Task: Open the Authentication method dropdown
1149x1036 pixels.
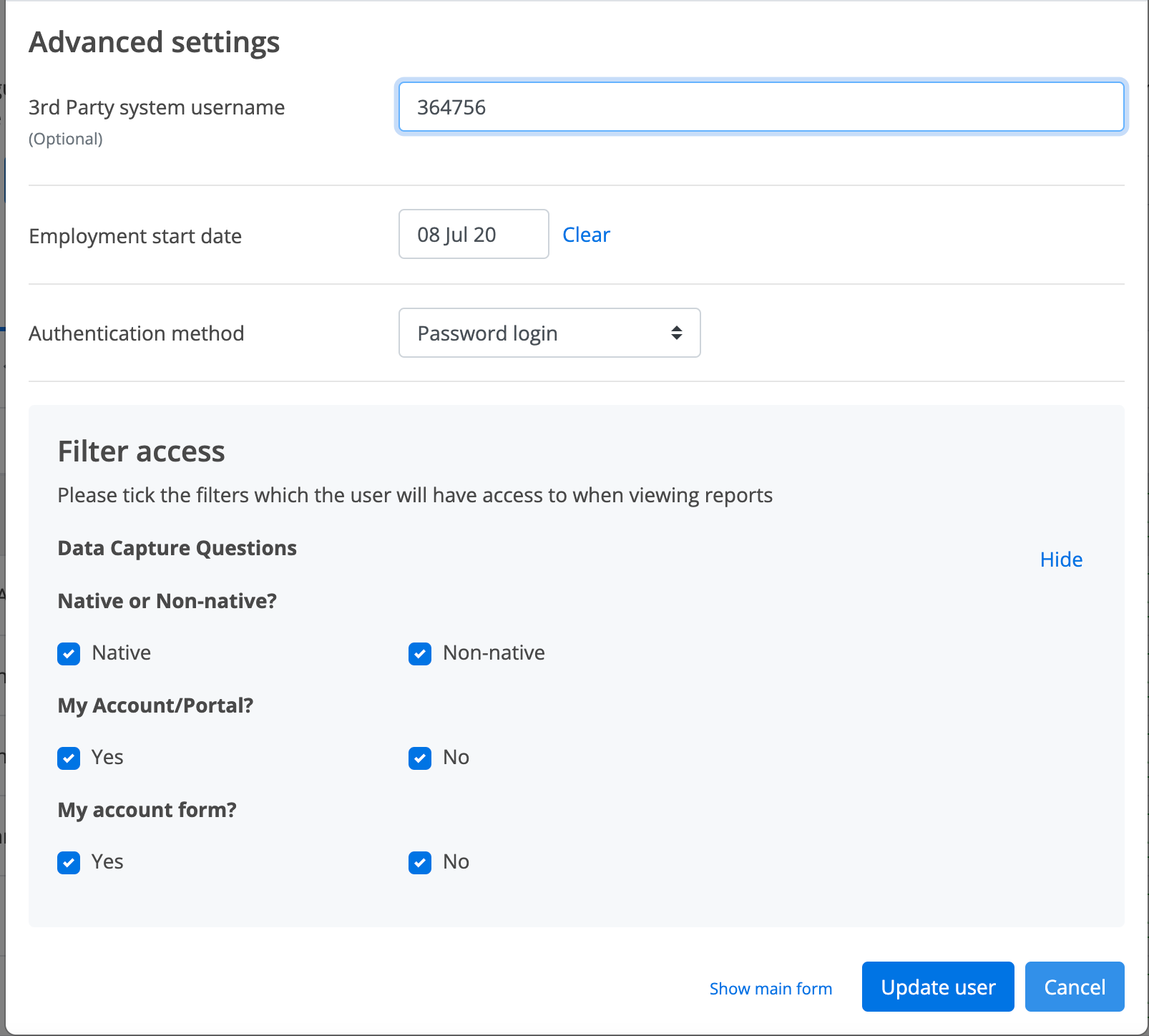Action: 549,333
